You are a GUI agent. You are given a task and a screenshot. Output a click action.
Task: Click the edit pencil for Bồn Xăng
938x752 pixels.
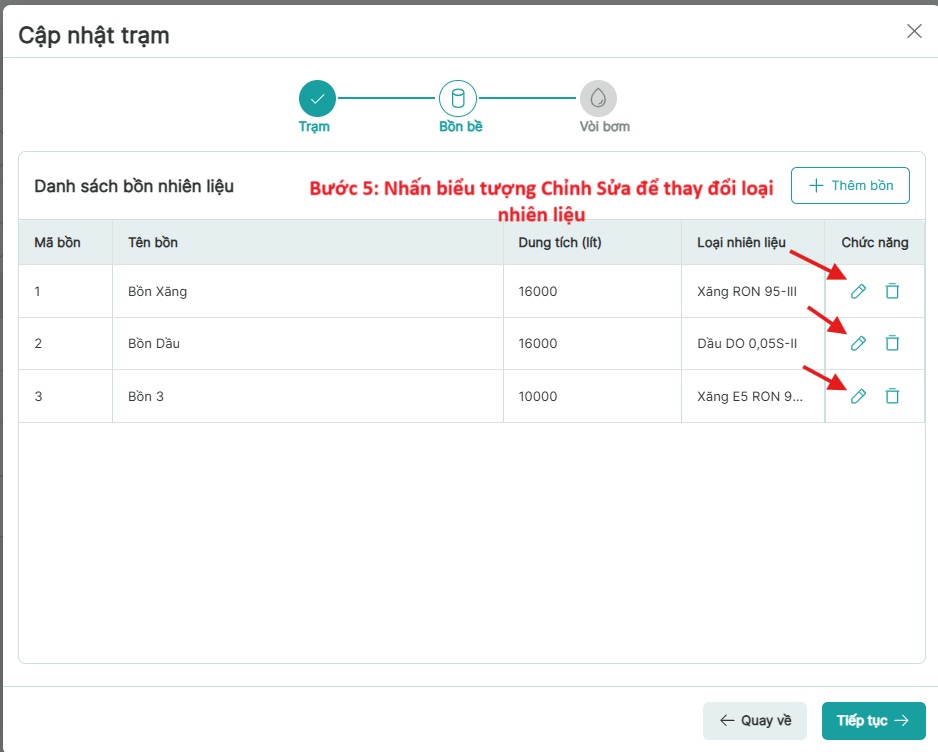[857, 291]
